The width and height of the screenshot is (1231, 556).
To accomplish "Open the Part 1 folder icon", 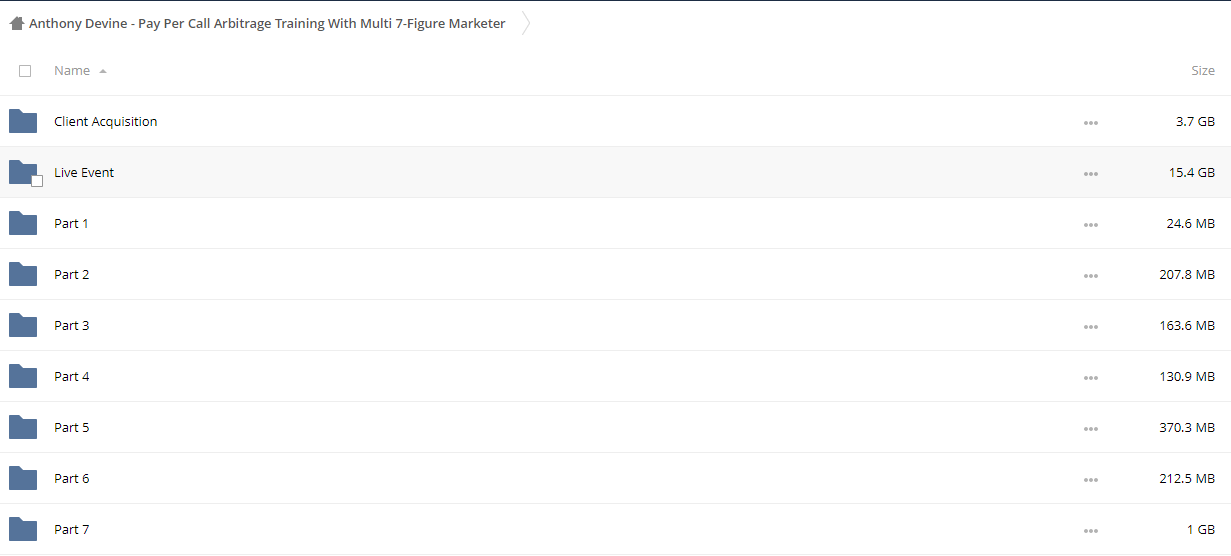I will click(x=23, y=224).
